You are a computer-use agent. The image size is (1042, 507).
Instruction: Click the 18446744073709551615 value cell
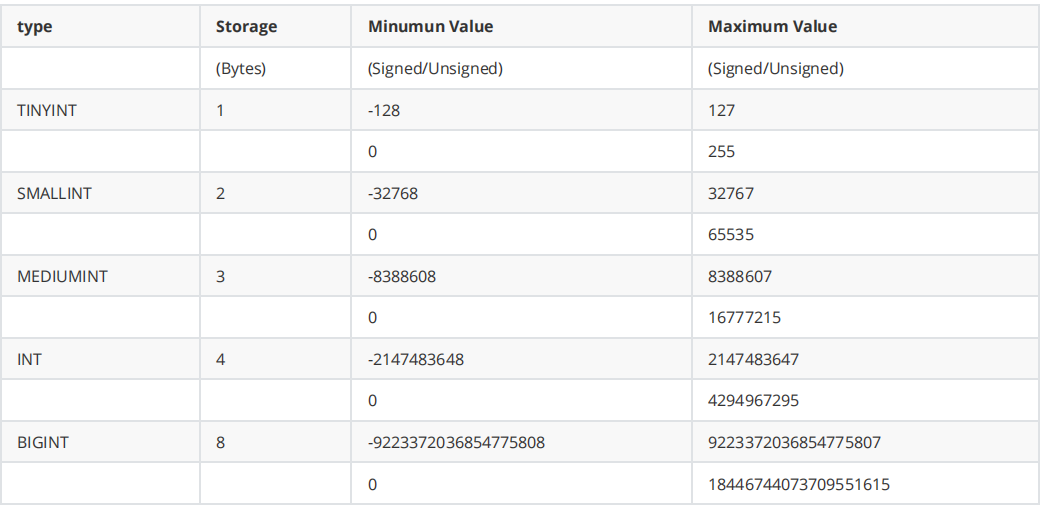[799, 484]
